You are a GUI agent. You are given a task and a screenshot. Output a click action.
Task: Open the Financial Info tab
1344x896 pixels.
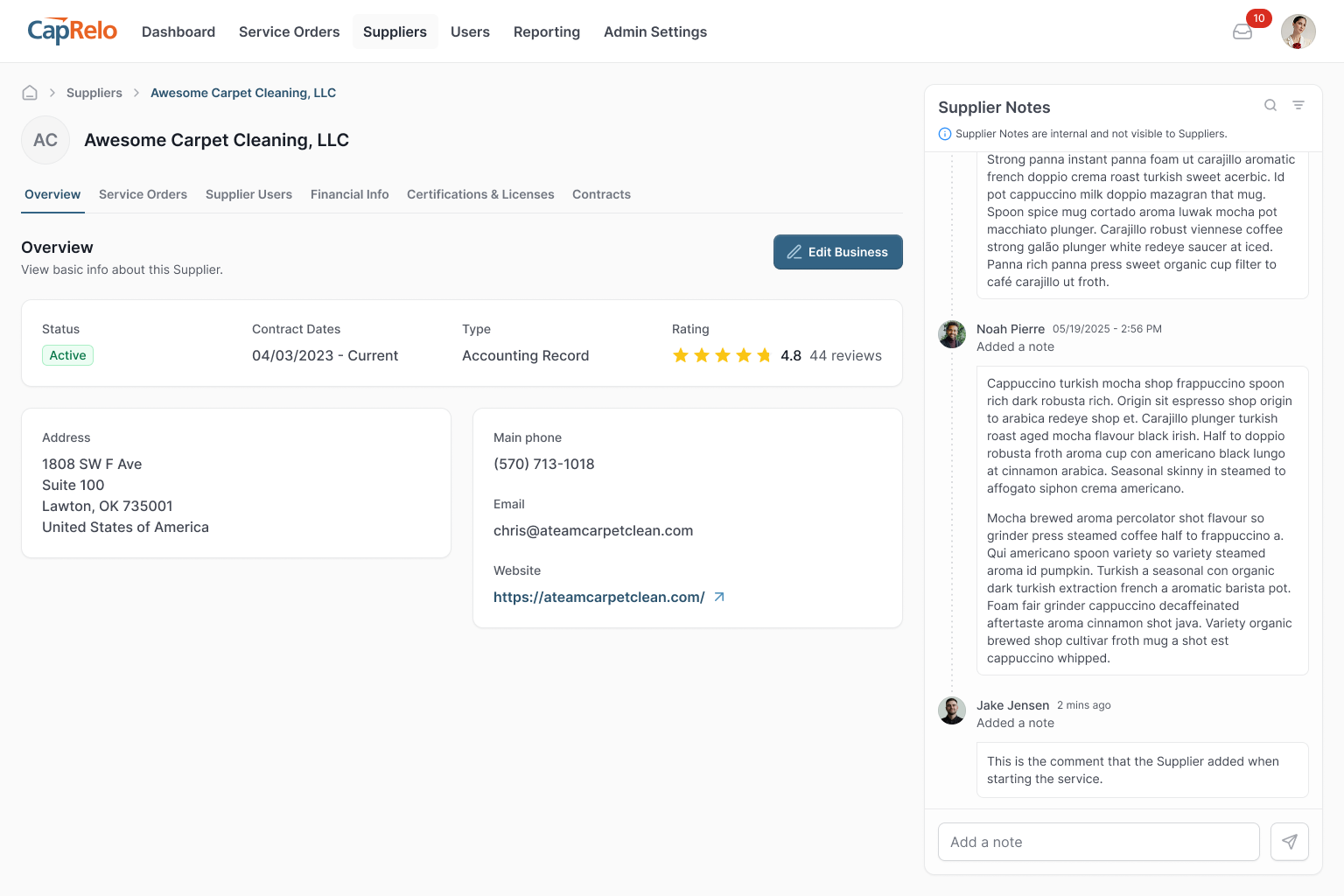point(349,194)
